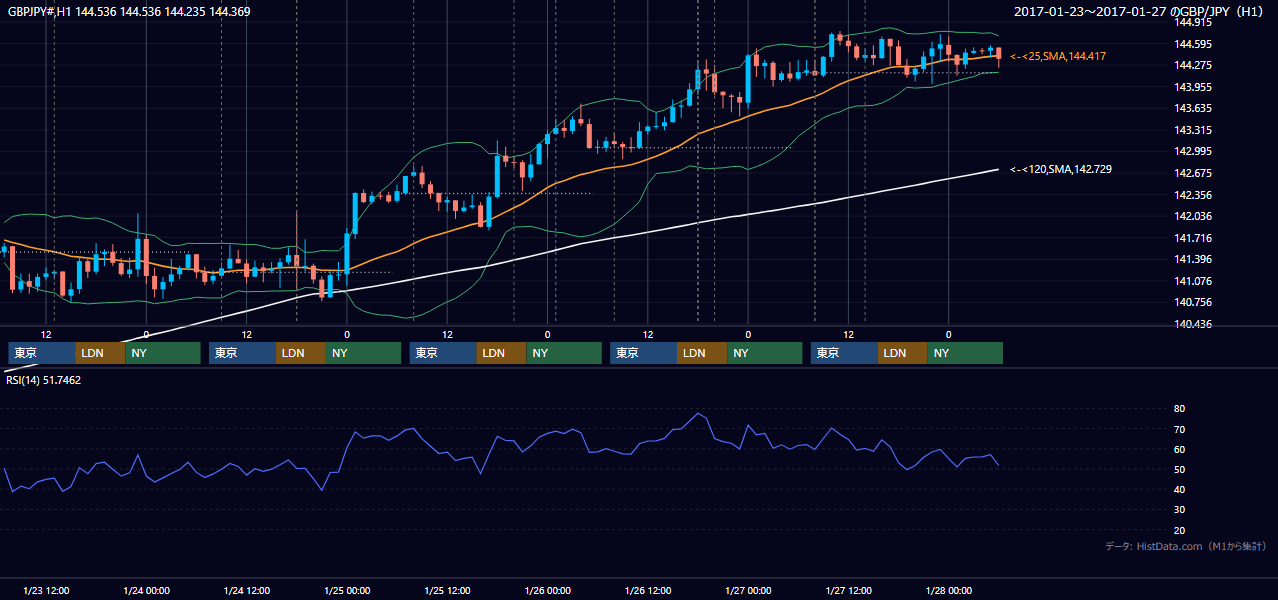The height and width of the screenshot is (600, 1278).
Task: Click RSI axis level 80
Action: pos(1179,409)
